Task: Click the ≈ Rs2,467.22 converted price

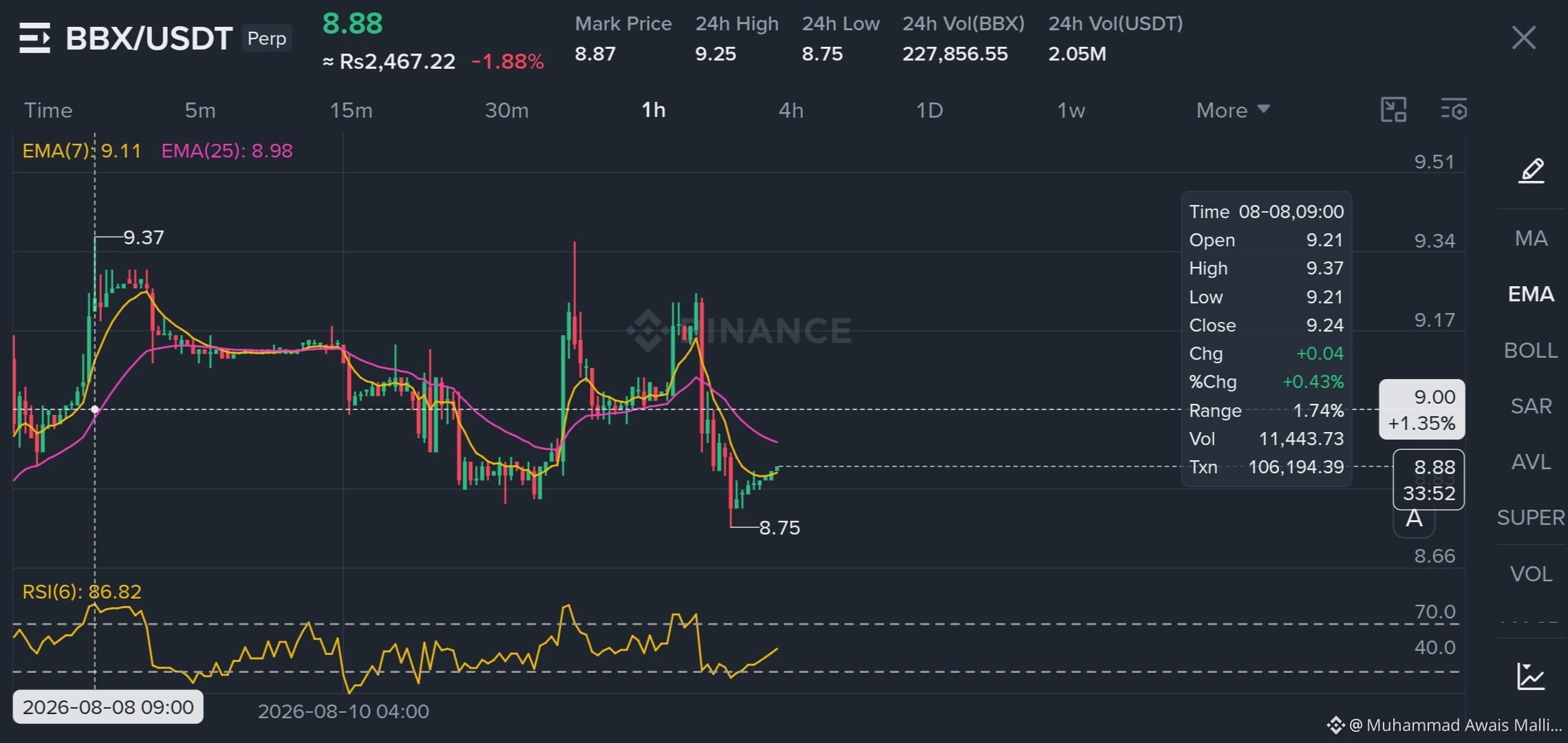Action: [389, 62]
